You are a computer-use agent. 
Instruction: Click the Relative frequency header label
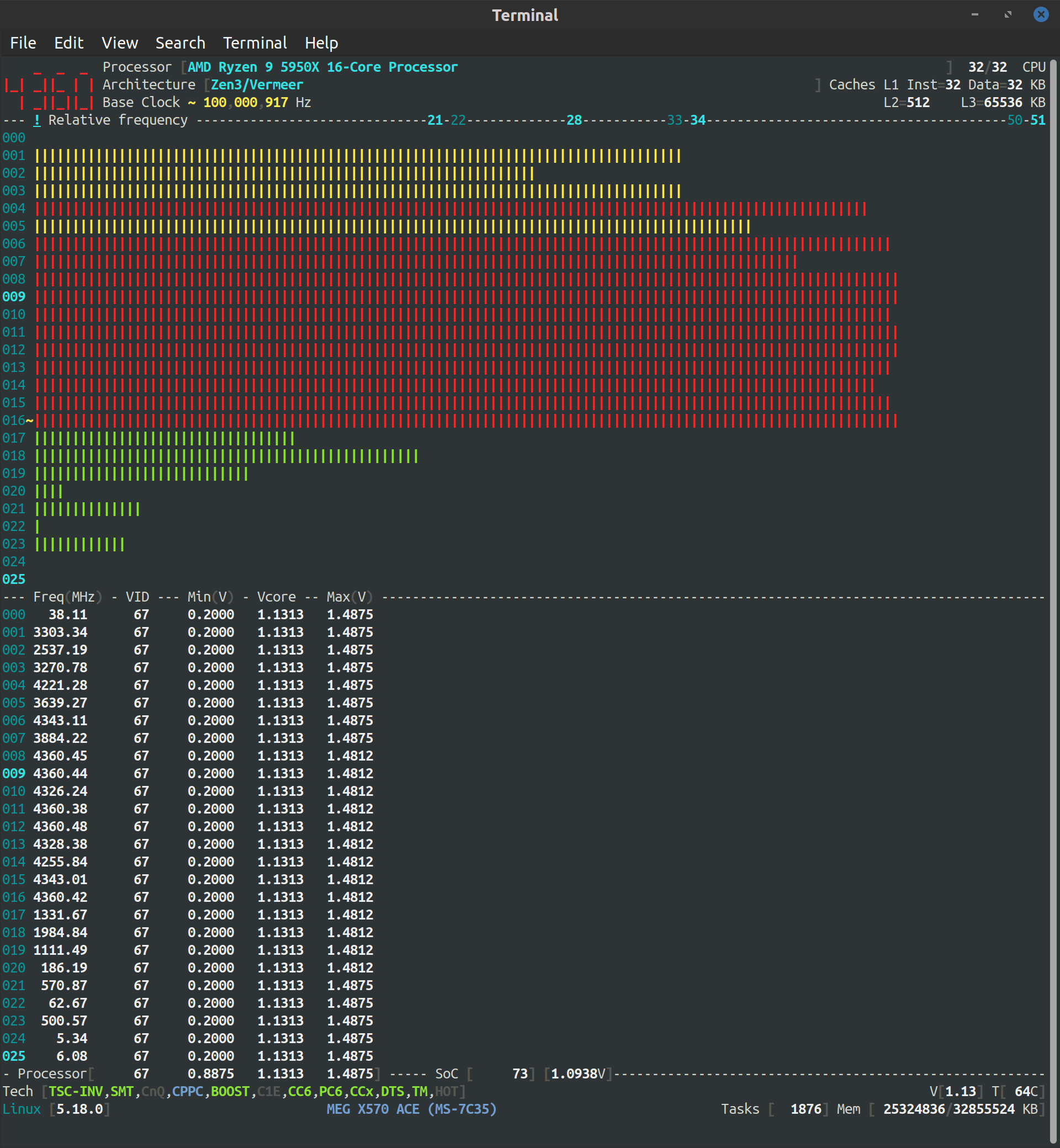[118, 120]
